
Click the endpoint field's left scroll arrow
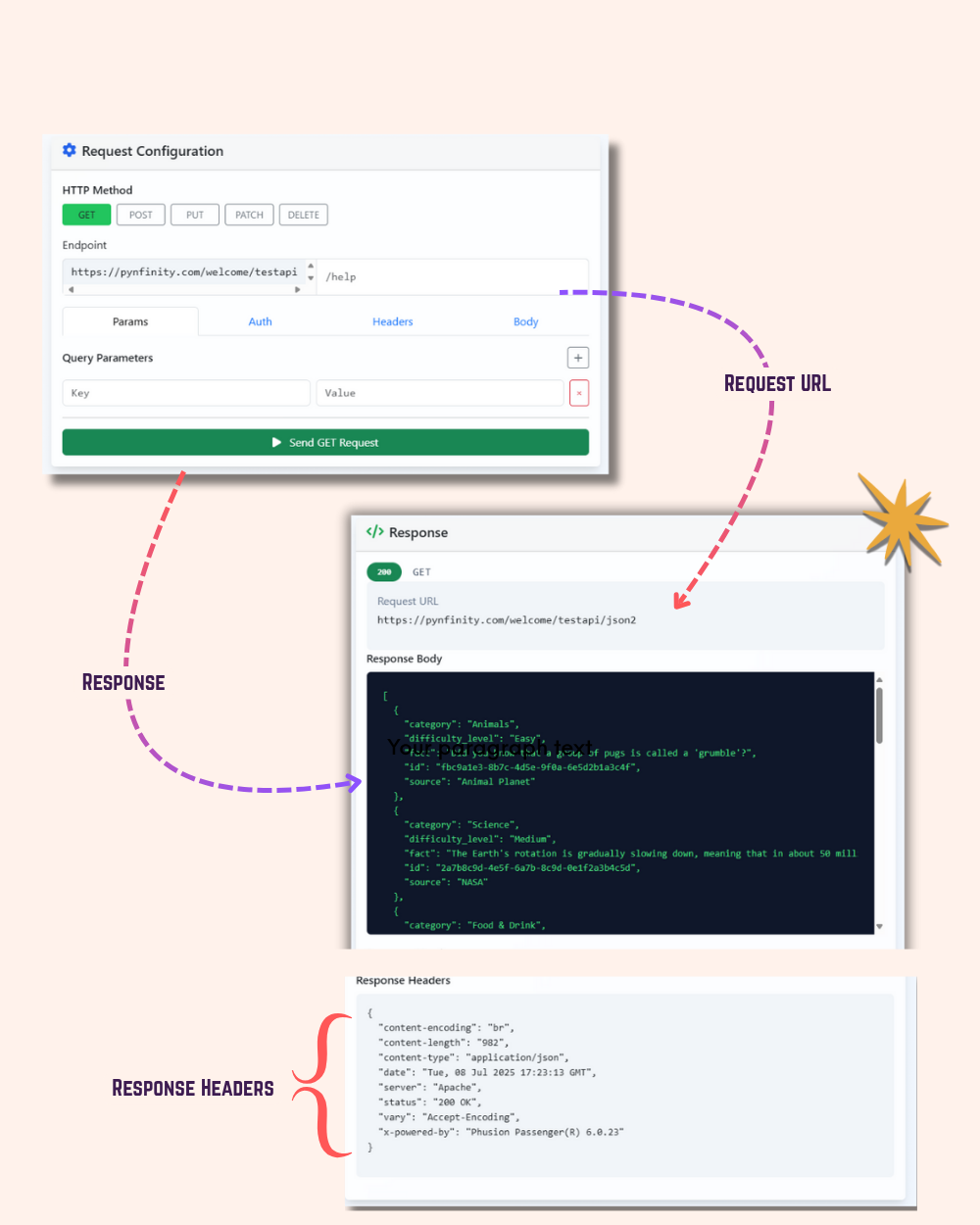(71, 290)
